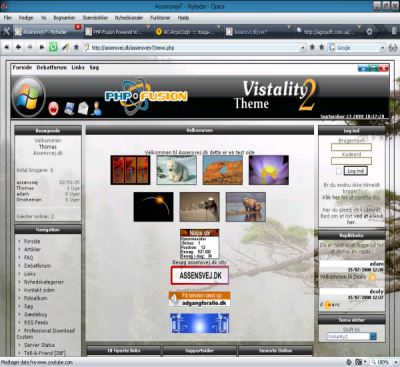
Task: Click the Forside link in top site menu
Action: (22, 67)
